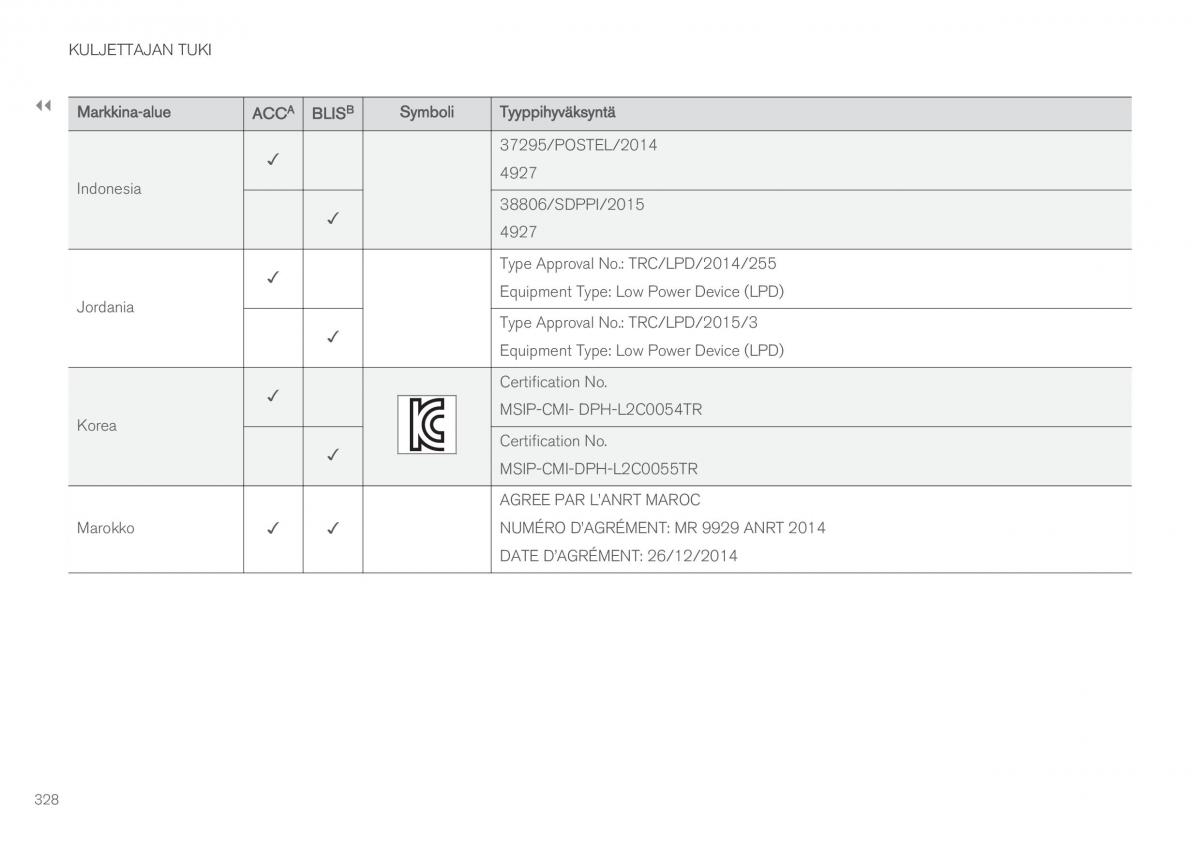Click the ACC column header

(x=273, y=113)
